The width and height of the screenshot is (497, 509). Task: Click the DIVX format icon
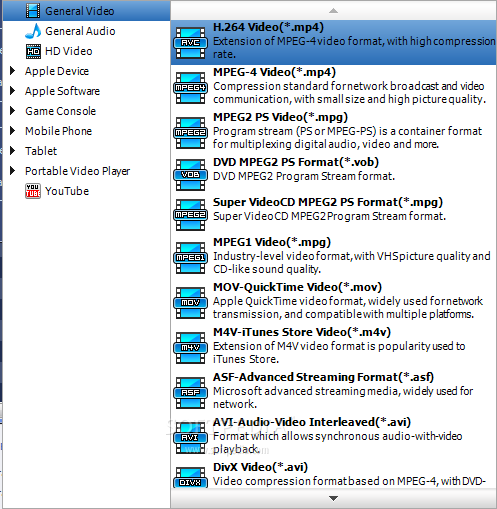point(190,478)
